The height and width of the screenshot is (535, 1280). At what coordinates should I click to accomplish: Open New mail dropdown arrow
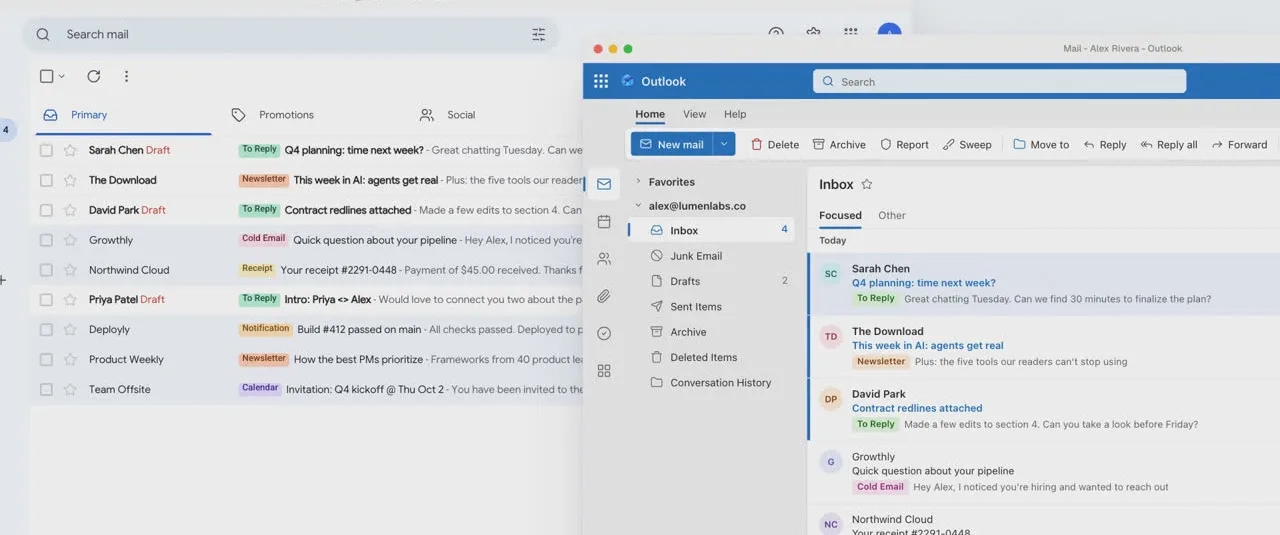(x=725, y=144)
